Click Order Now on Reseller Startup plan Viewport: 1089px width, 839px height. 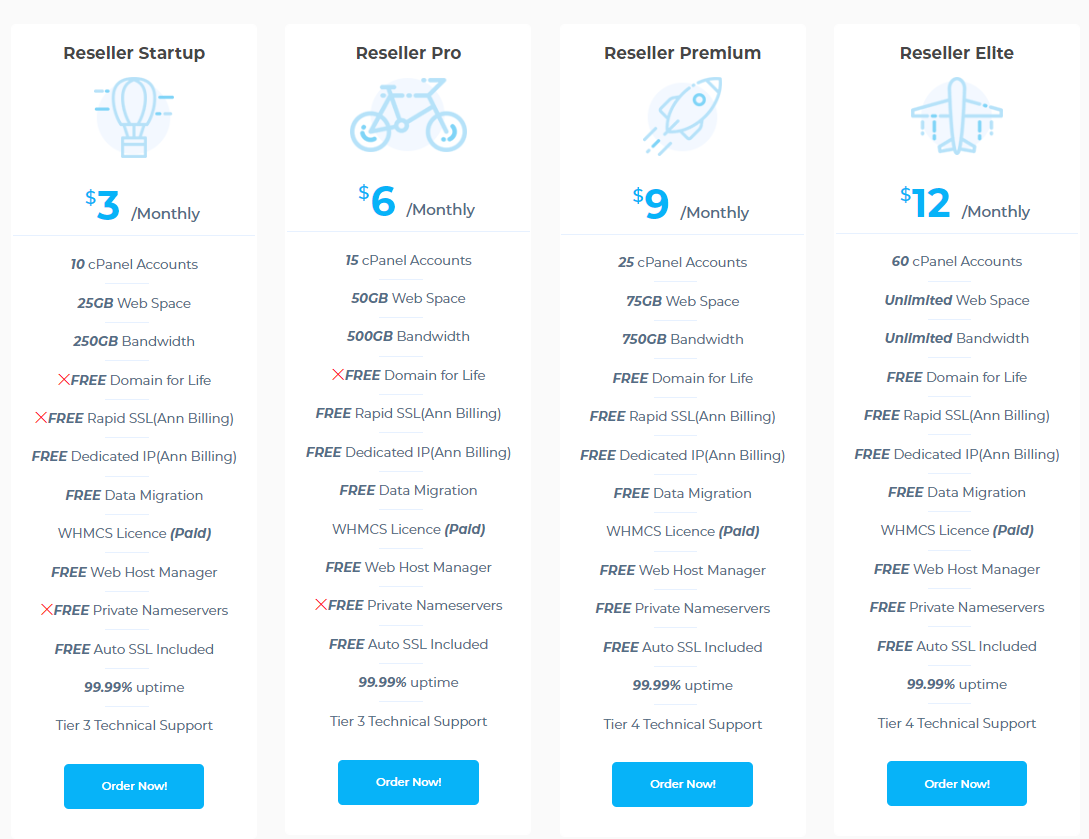(134, 786)
